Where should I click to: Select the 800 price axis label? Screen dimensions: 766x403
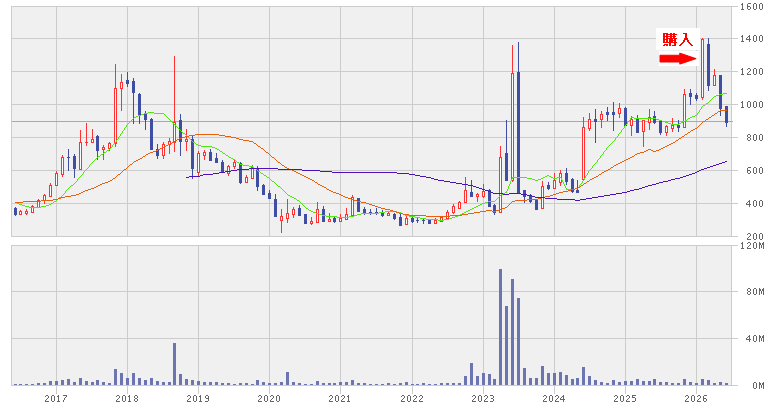coord(755,138)
